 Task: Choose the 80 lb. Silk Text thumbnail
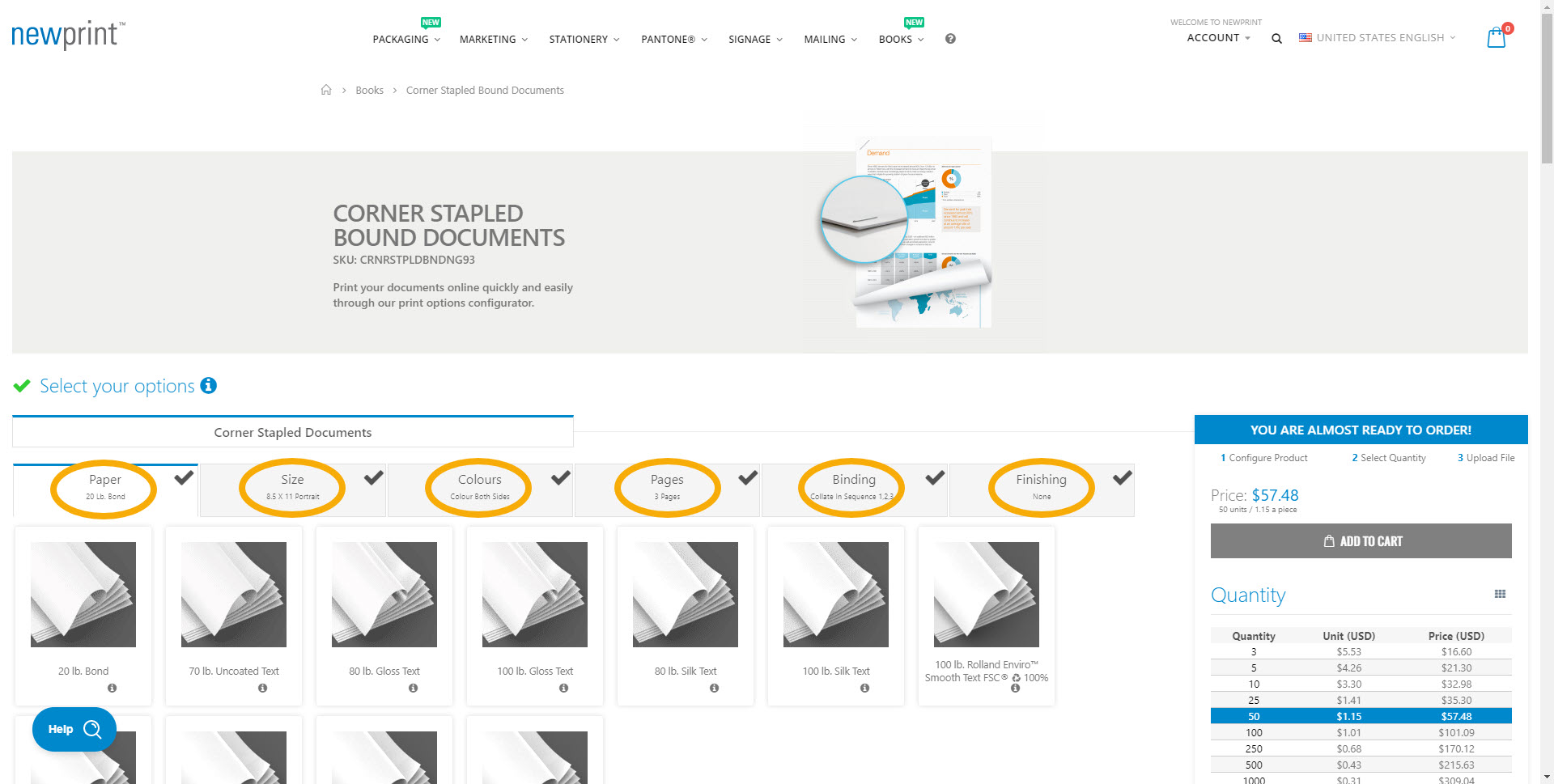(686, 595)
